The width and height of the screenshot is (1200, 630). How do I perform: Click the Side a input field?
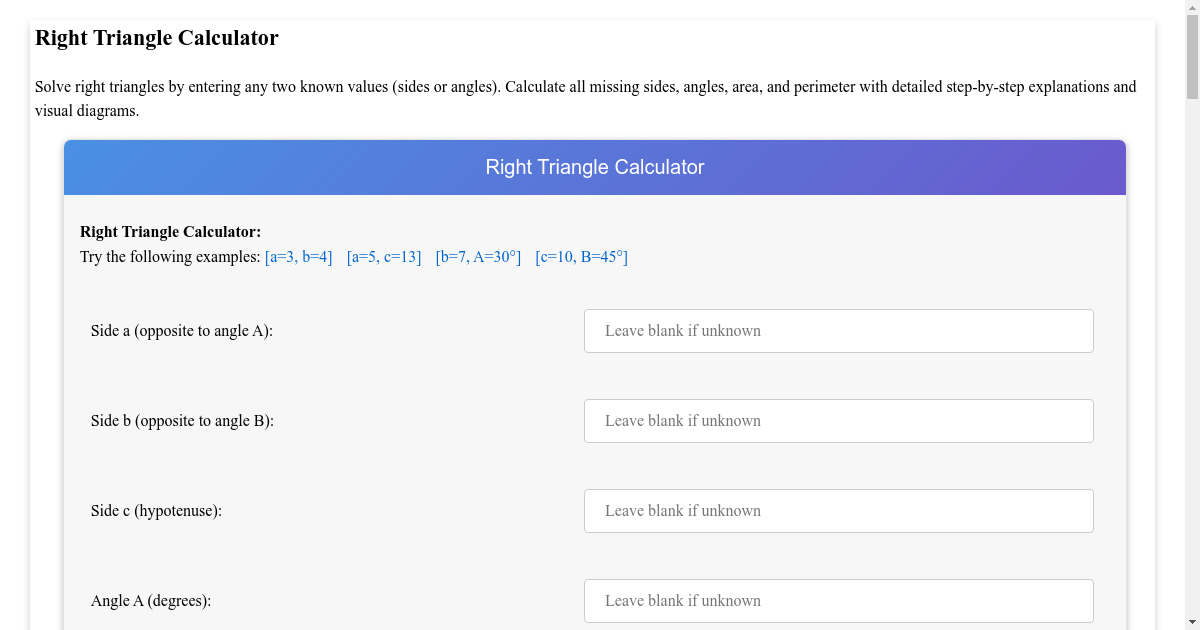coord(838,330)
